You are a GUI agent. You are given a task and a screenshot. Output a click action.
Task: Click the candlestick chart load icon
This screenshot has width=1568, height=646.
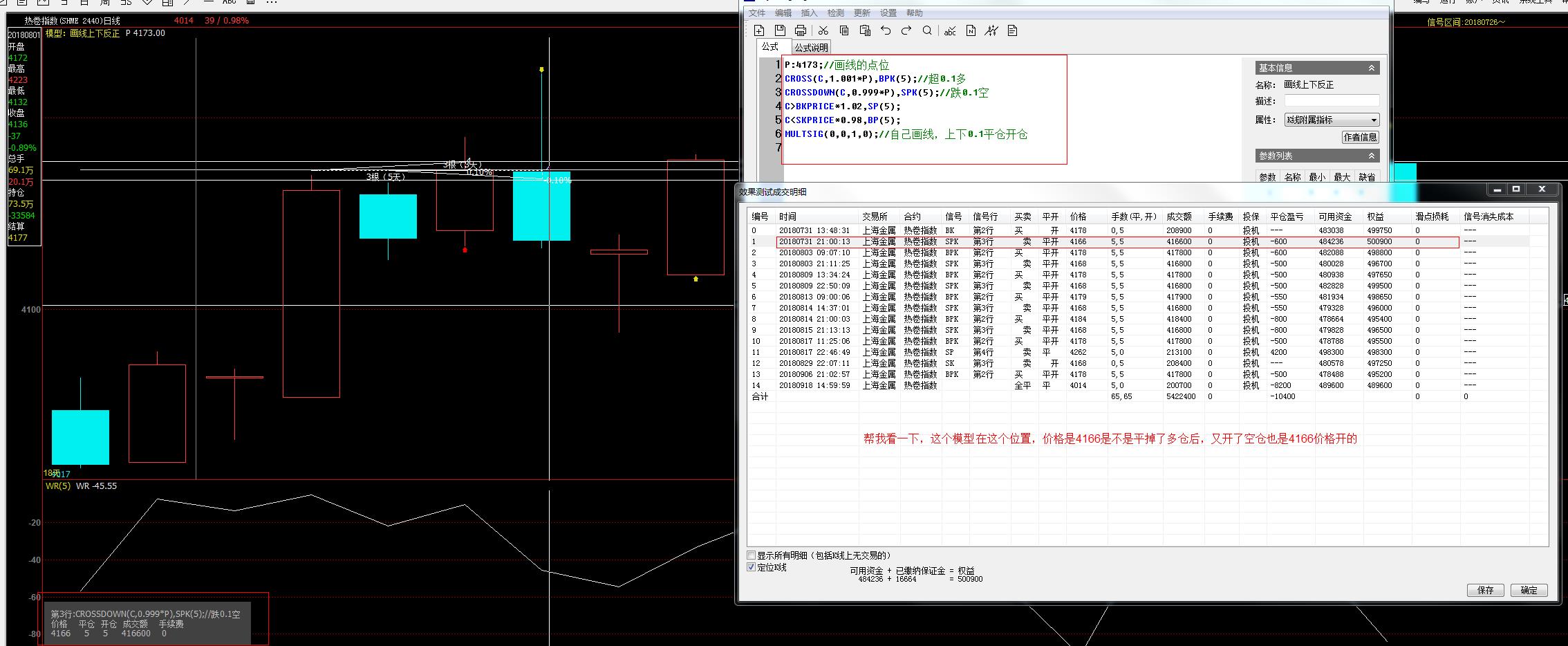tap(991, 30)
